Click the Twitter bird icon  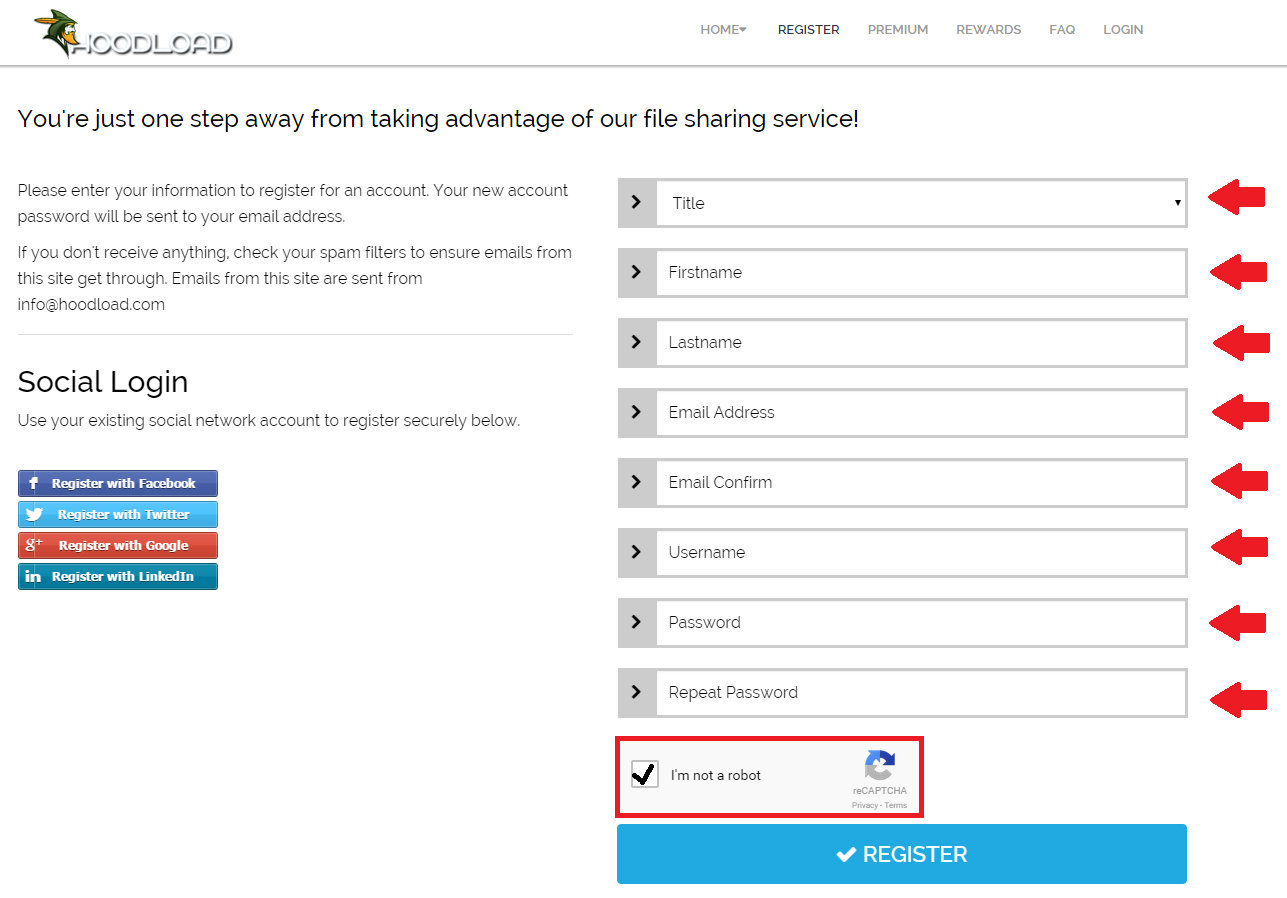coord(35,515)
